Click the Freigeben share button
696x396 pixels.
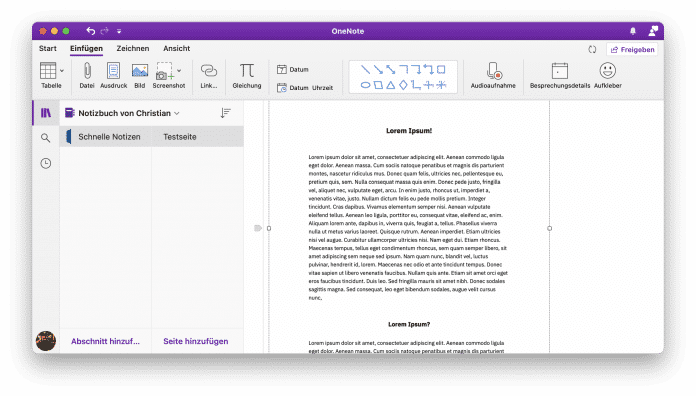632,50
